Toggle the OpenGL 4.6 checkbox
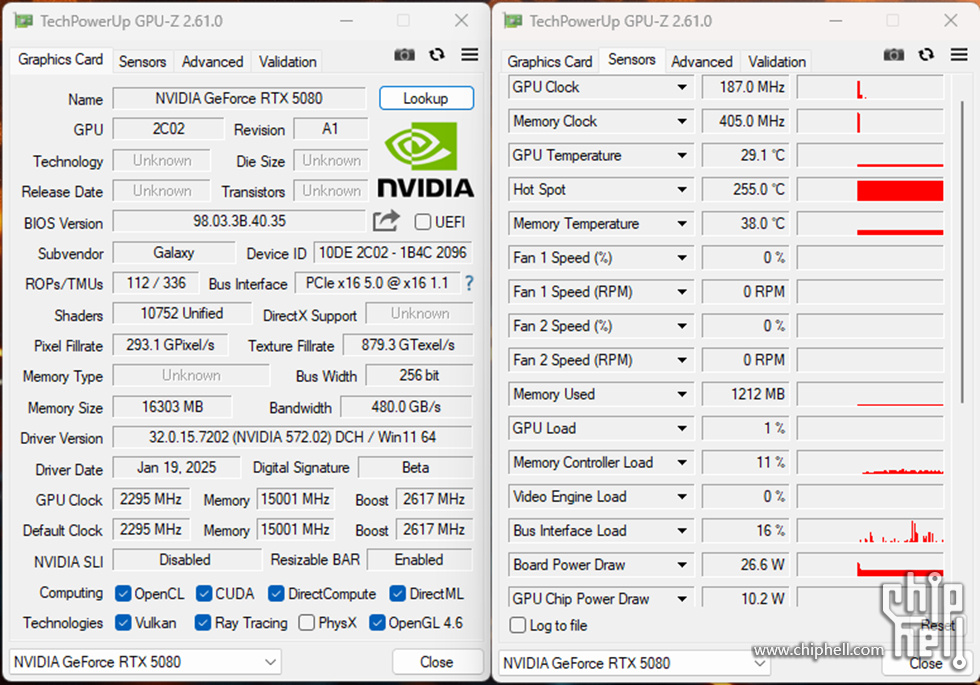 377,622
